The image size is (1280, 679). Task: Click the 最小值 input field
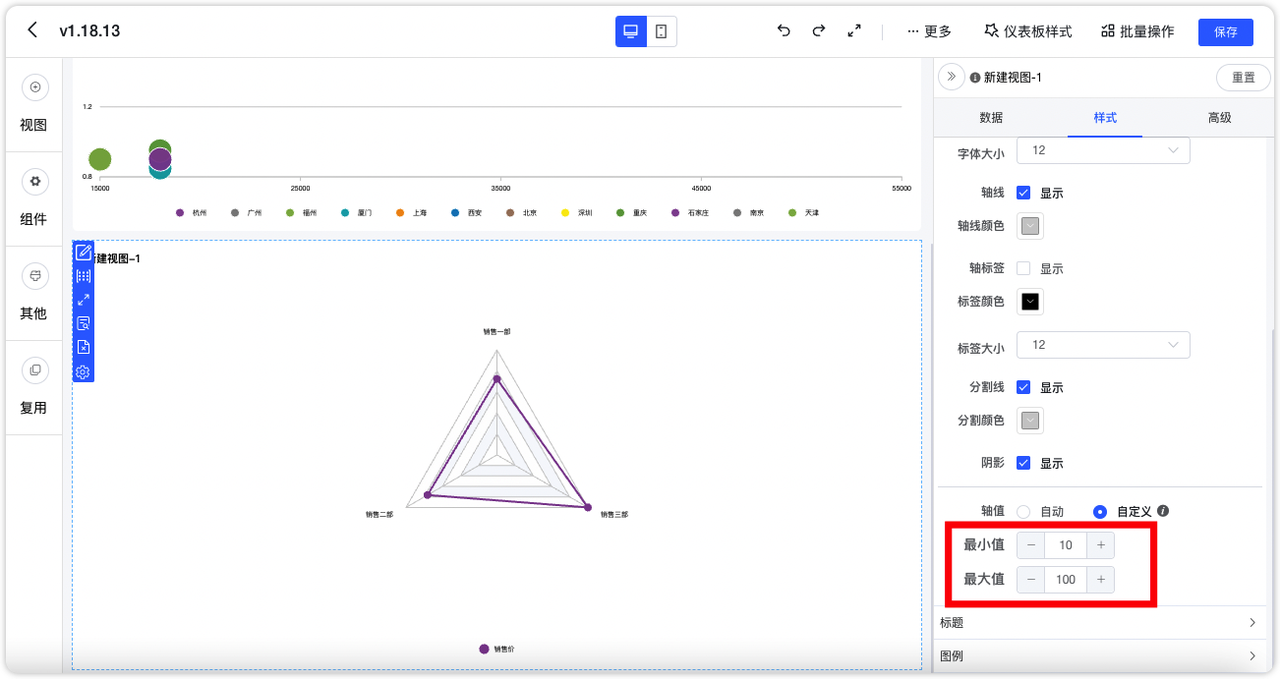point(1066,545)
